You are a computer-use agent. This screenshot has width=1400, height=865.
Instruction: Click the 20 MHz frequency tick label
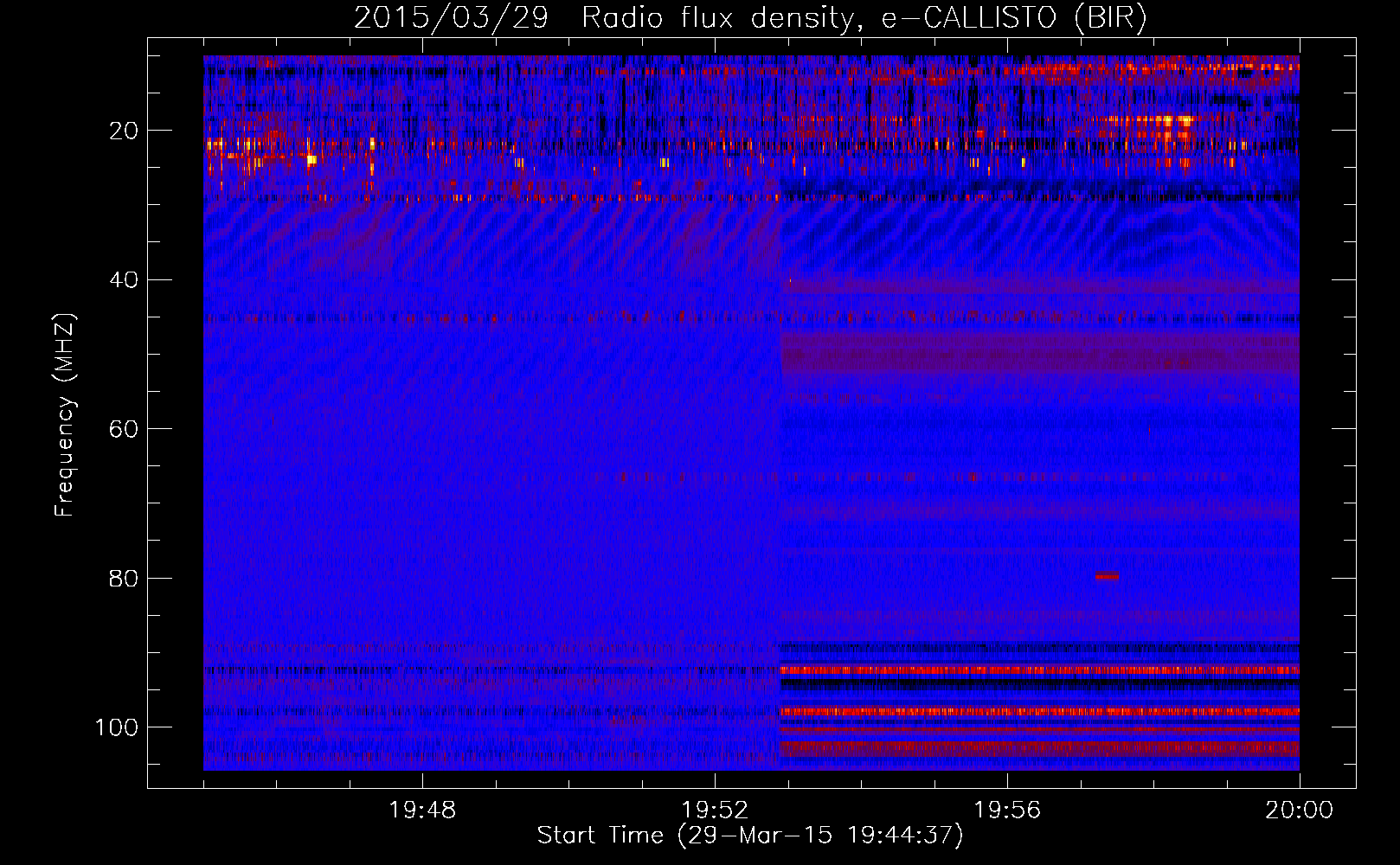point(124,131)
